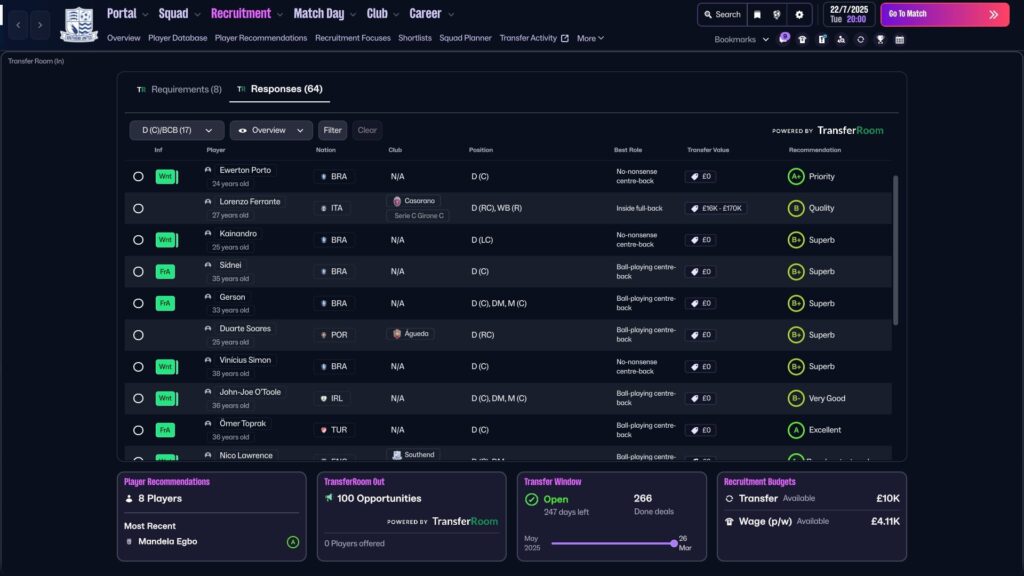Expand the Overview view dropdown

[270, 130]
